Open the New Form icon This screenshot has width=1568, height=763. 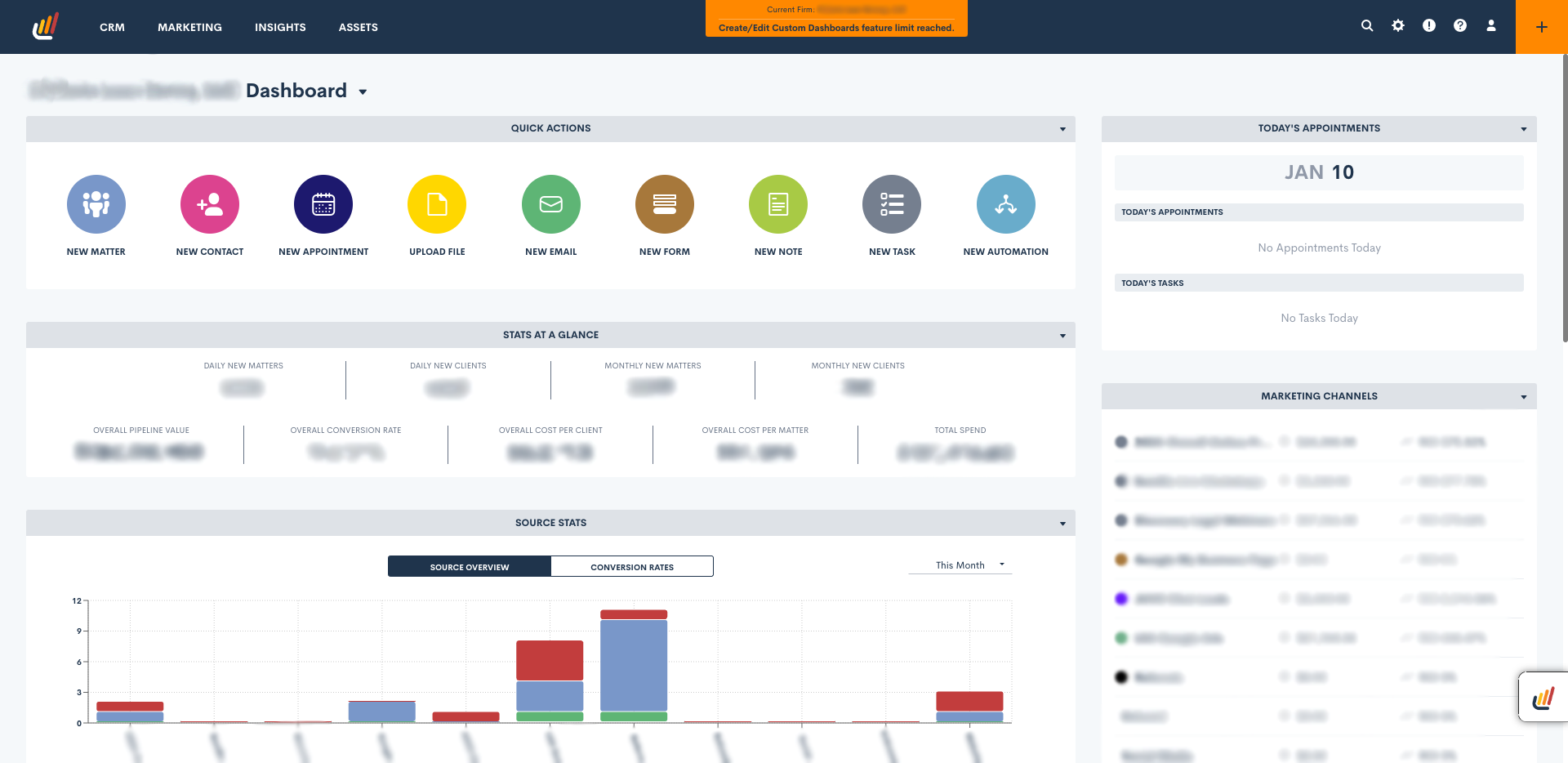click(x=665, y=204)
